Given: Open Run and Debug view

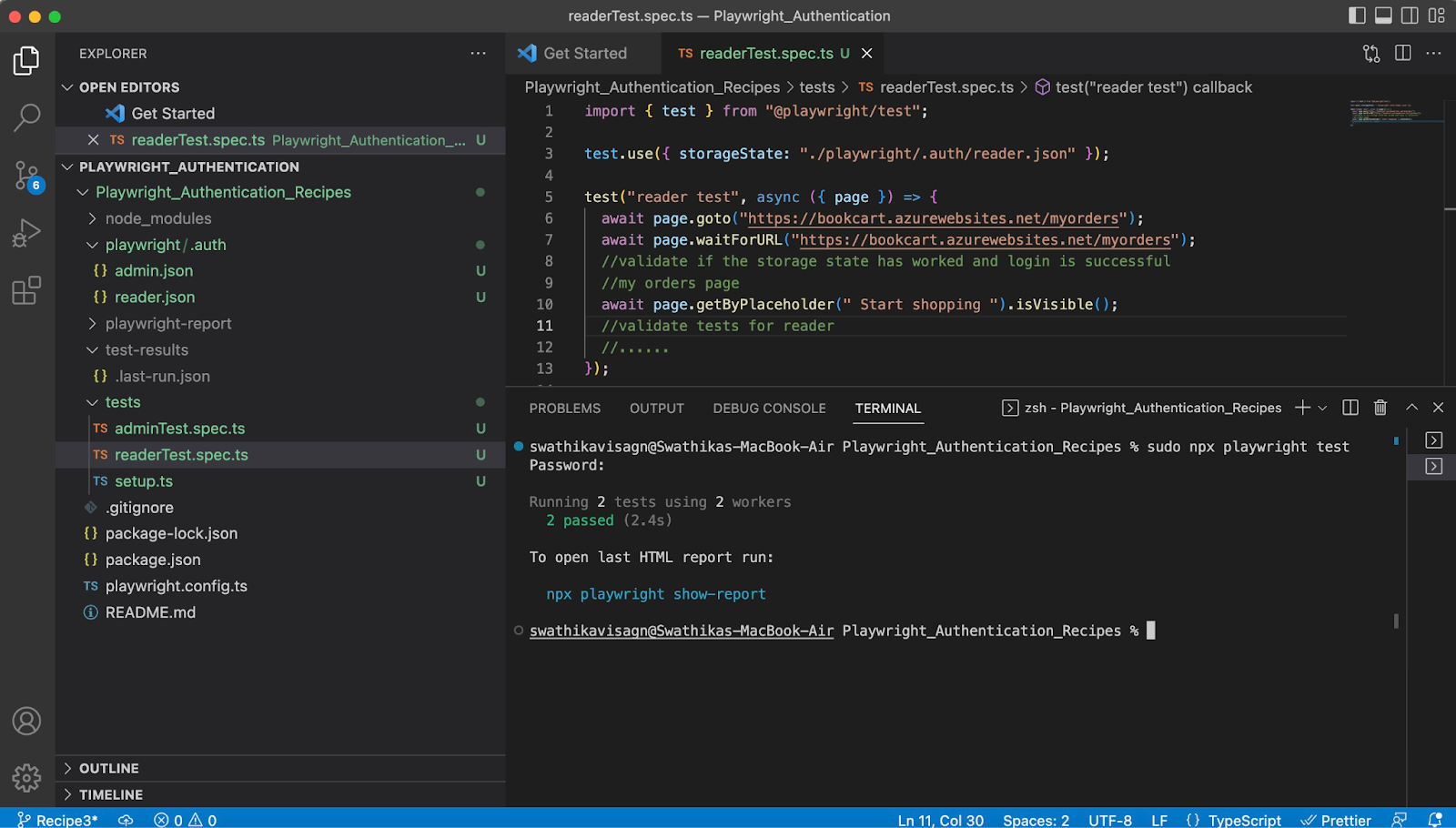Looking at the screenshot, I should tap(26, 233).
